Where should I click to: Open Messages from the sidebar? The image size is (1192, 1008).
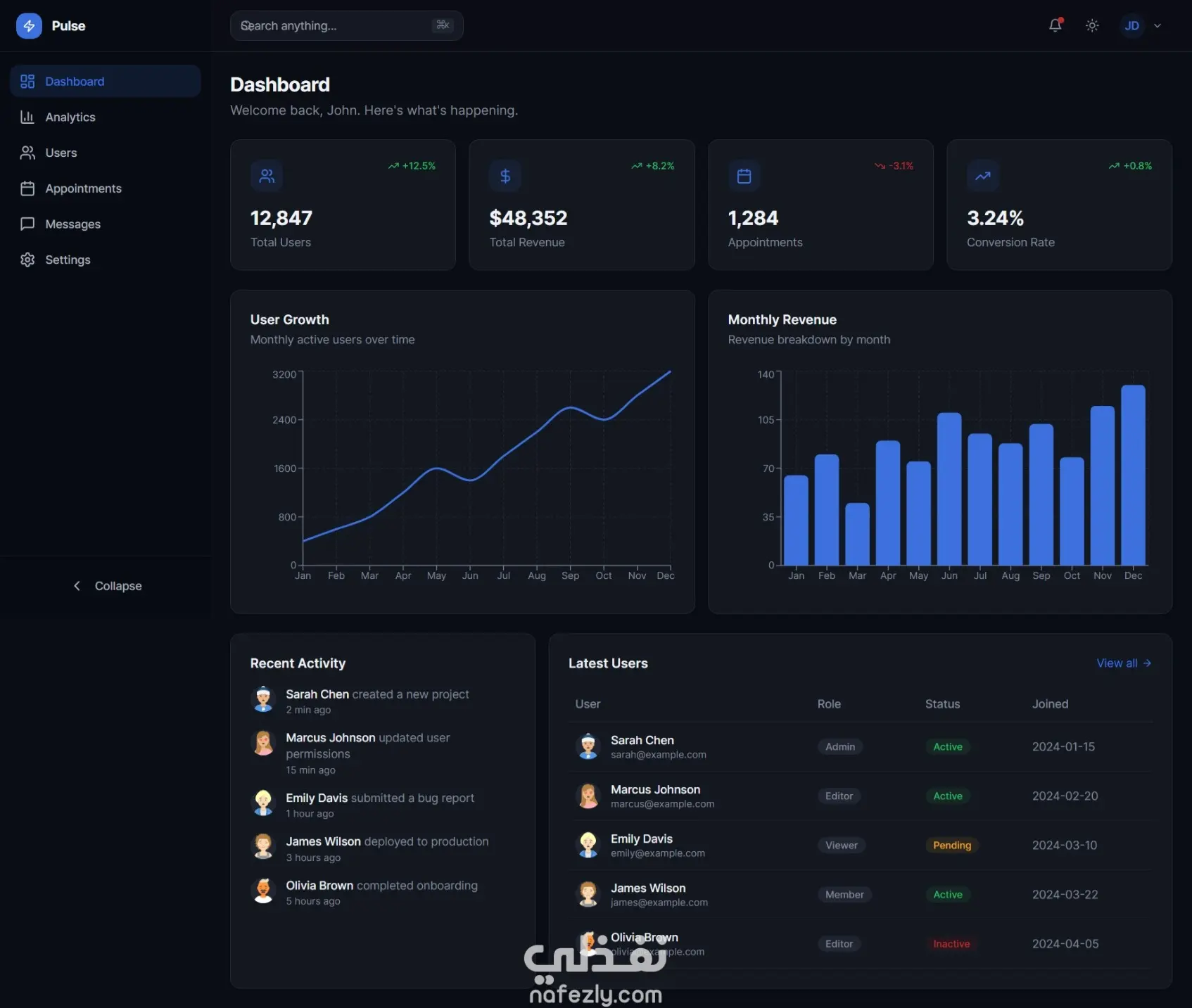click(x=106, y=224)
